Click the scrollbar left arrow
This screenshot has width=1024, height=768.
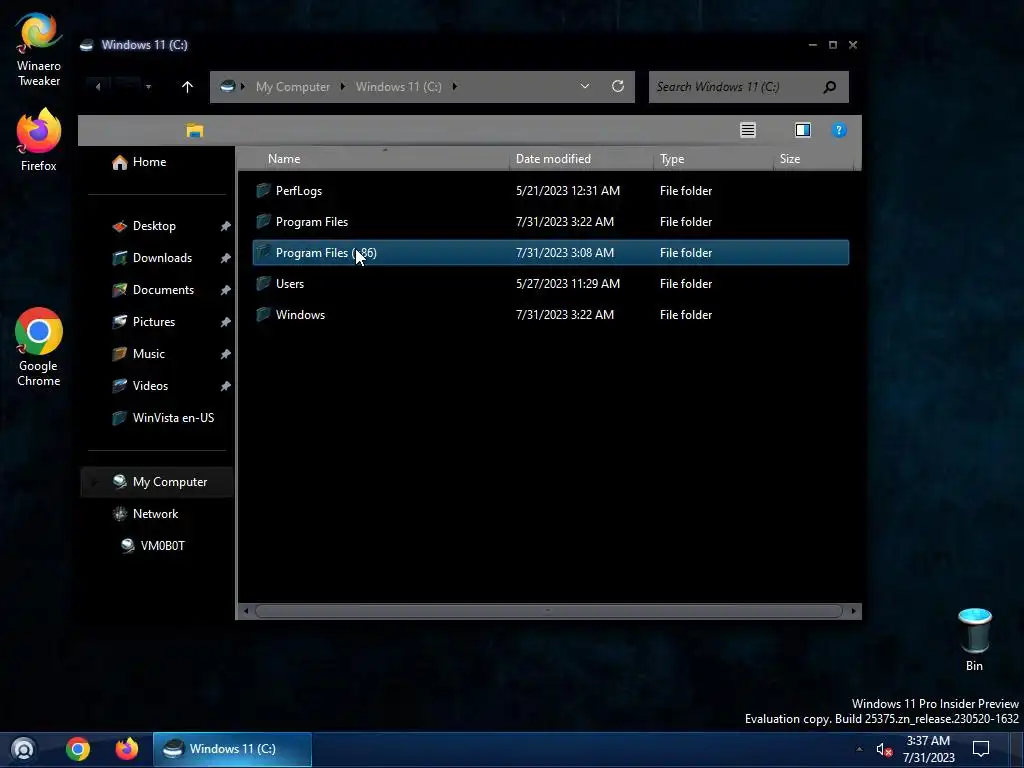coord(246,611)
